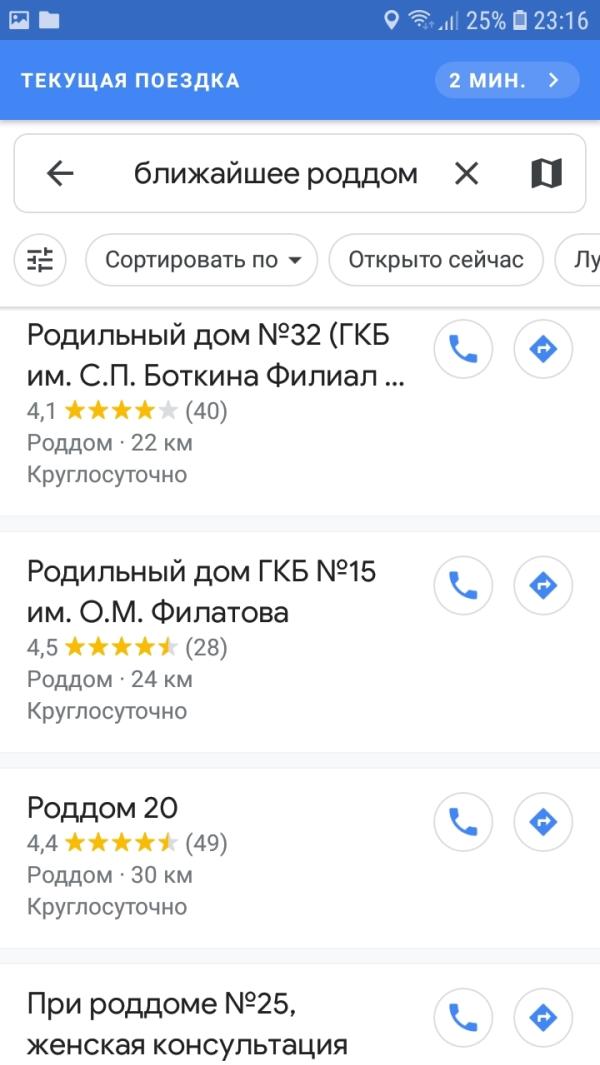This screenshot has width=600, height=1065.
Task: Get directions to Родильный дом №32
Action: tap(541, 349)
